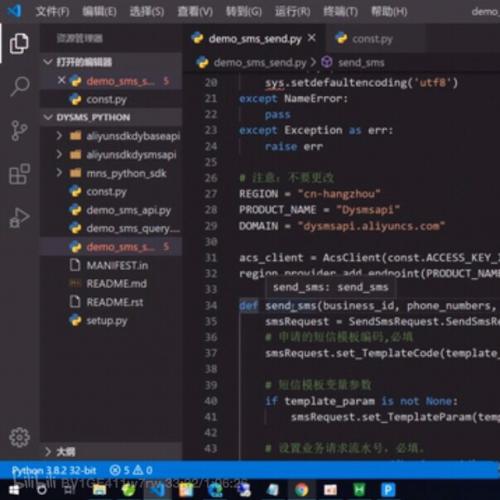Open the 查看(V) menu
The width and height of the screenshot is (500, 500).
coord(195,12)
